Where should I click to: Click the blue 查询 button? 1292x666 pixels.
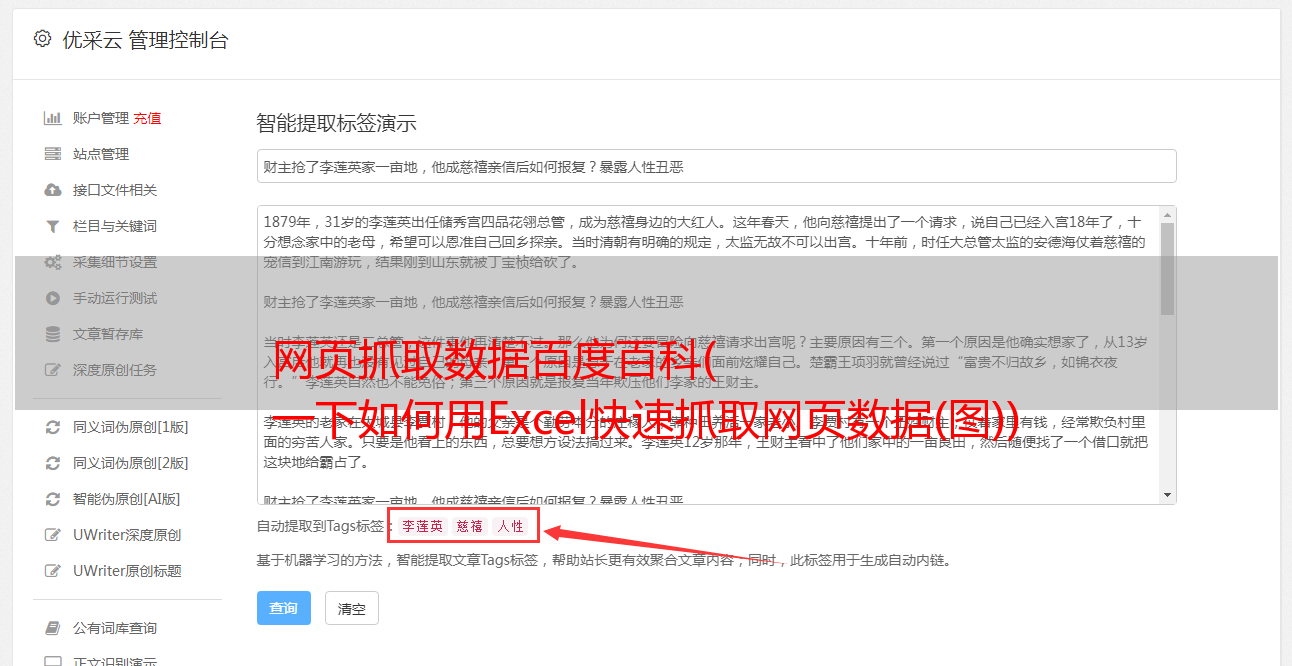click(x=284, y=608)
